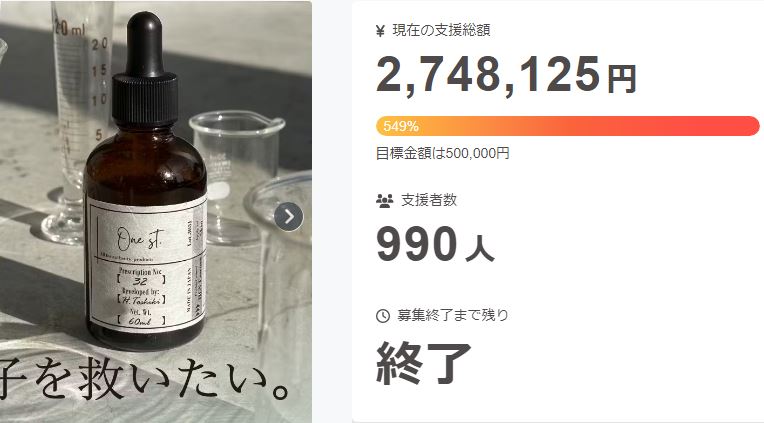Click the 募集終了まで残り label
This screenshot has width=764, height=423.
453,315
